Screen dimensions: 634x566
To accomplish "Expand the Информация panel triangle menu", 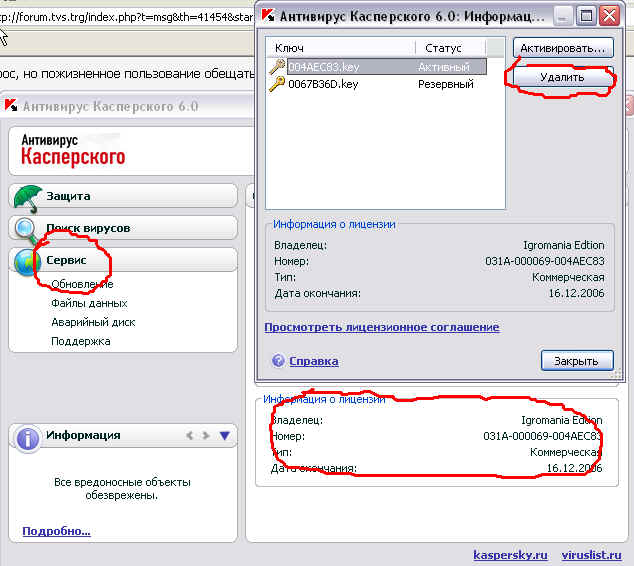I will (225, 436).
